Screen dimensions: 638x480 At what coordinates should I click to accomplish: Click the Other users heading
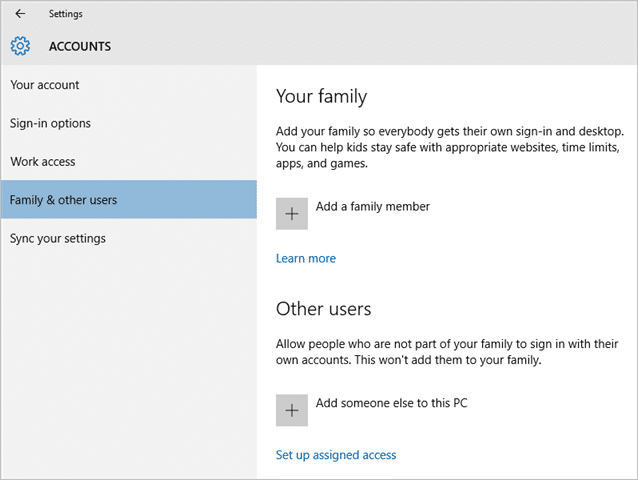tap(323, 308)
